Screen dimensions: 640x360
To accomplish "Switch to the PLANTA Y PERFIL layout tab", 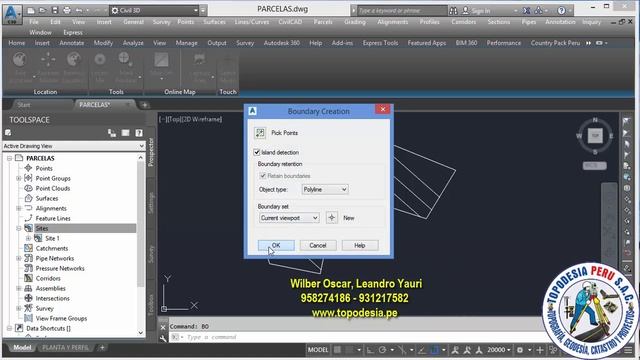I will pyautogui.click(x=66, y=348).
